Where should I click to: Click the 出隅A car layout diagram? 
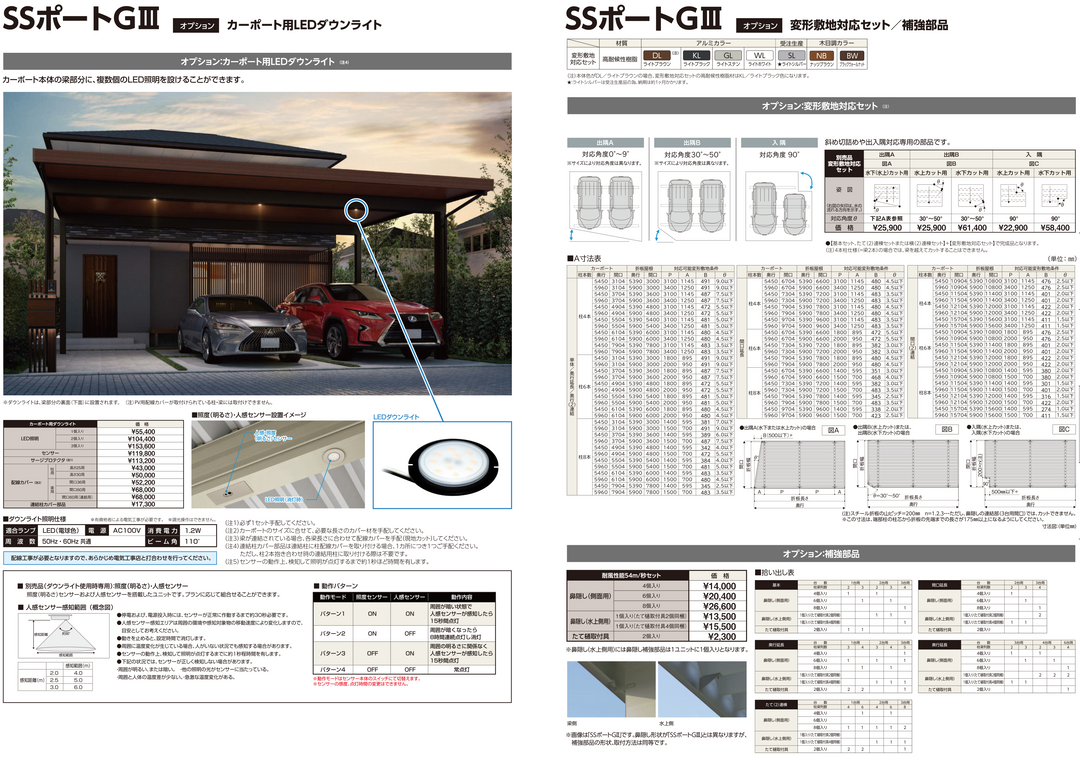(x=605, y=203)
